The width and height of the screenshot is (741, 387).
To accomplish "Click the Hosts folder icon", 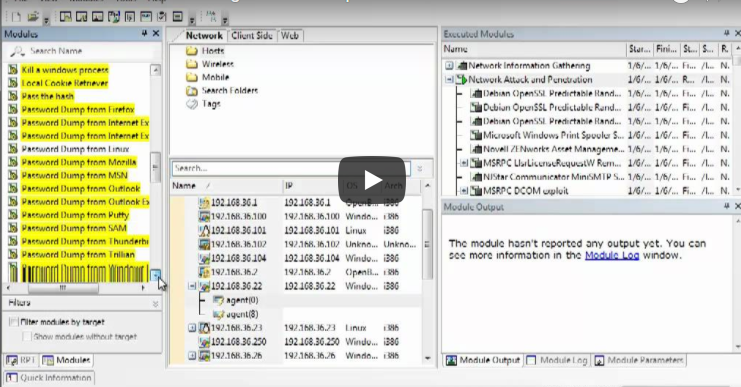I will coord(191,51).
